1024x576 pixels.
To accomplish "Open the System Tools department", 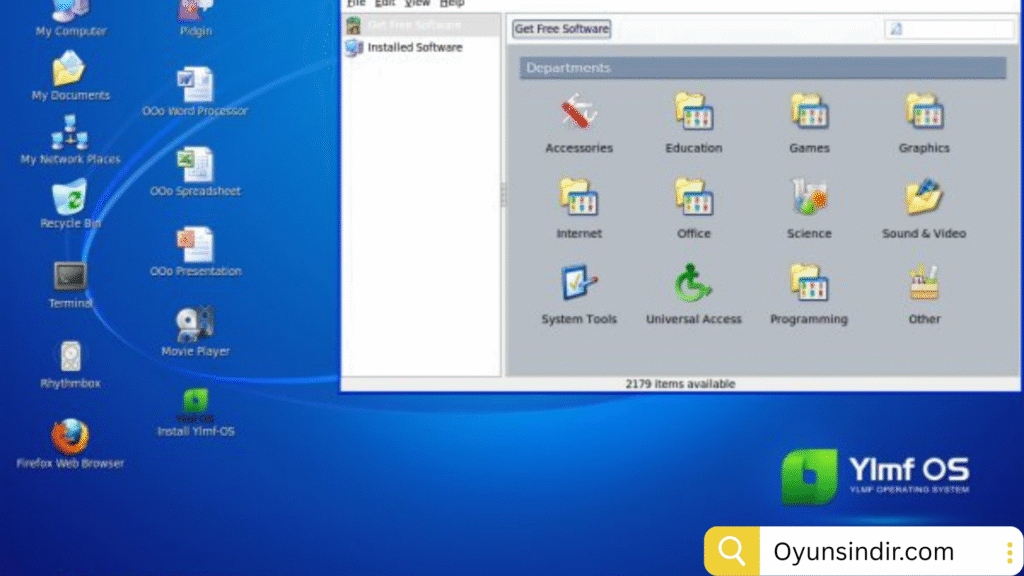I will tap(579, 286).
